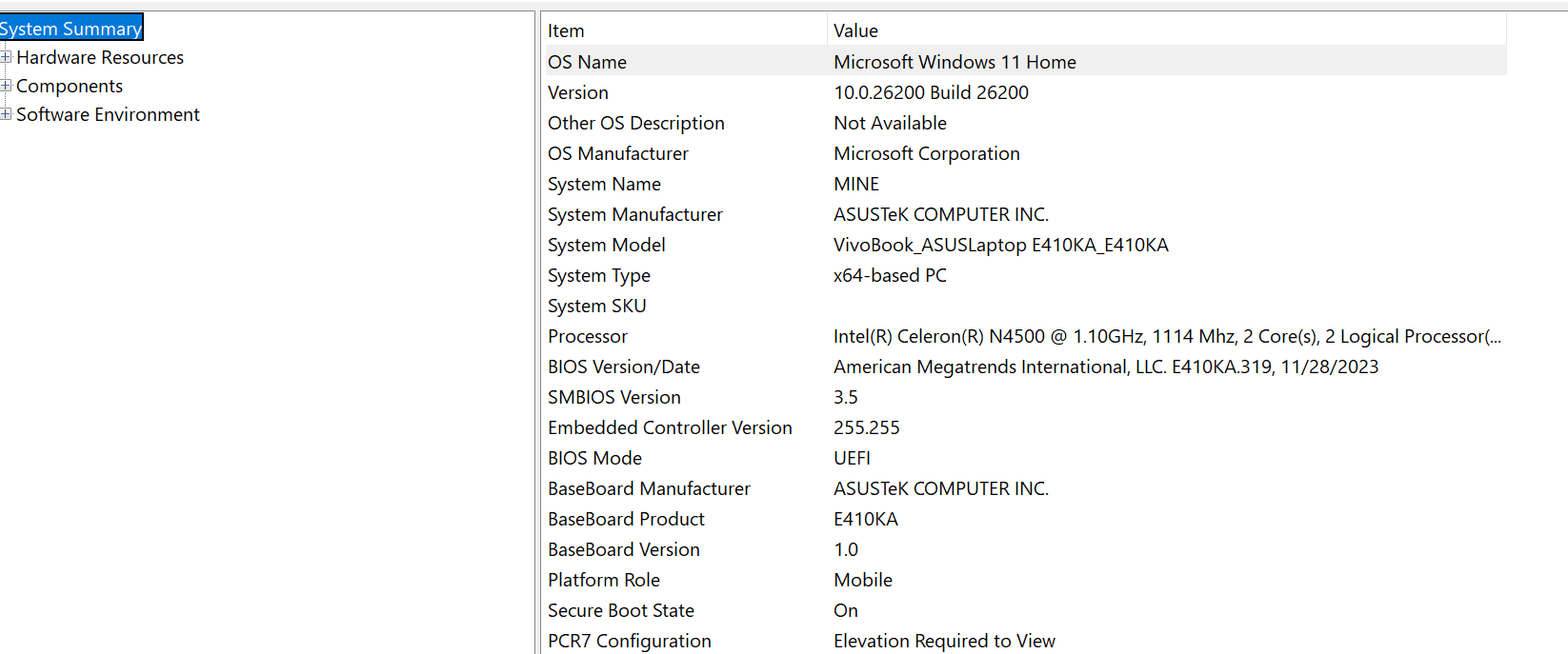The height and width of the screenshot is (654, 1568).
Task: Select the OS Manufacturer row
Action: pyautogui.click(x=618, y=153)
